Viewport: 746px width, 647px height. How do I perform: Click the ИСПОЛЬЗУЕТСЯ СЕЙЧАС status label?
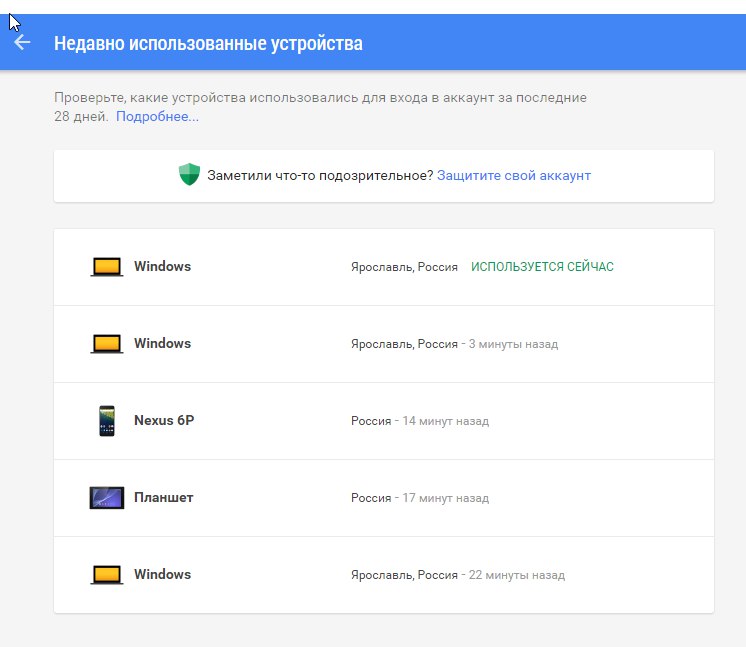[x=542, y=267]
